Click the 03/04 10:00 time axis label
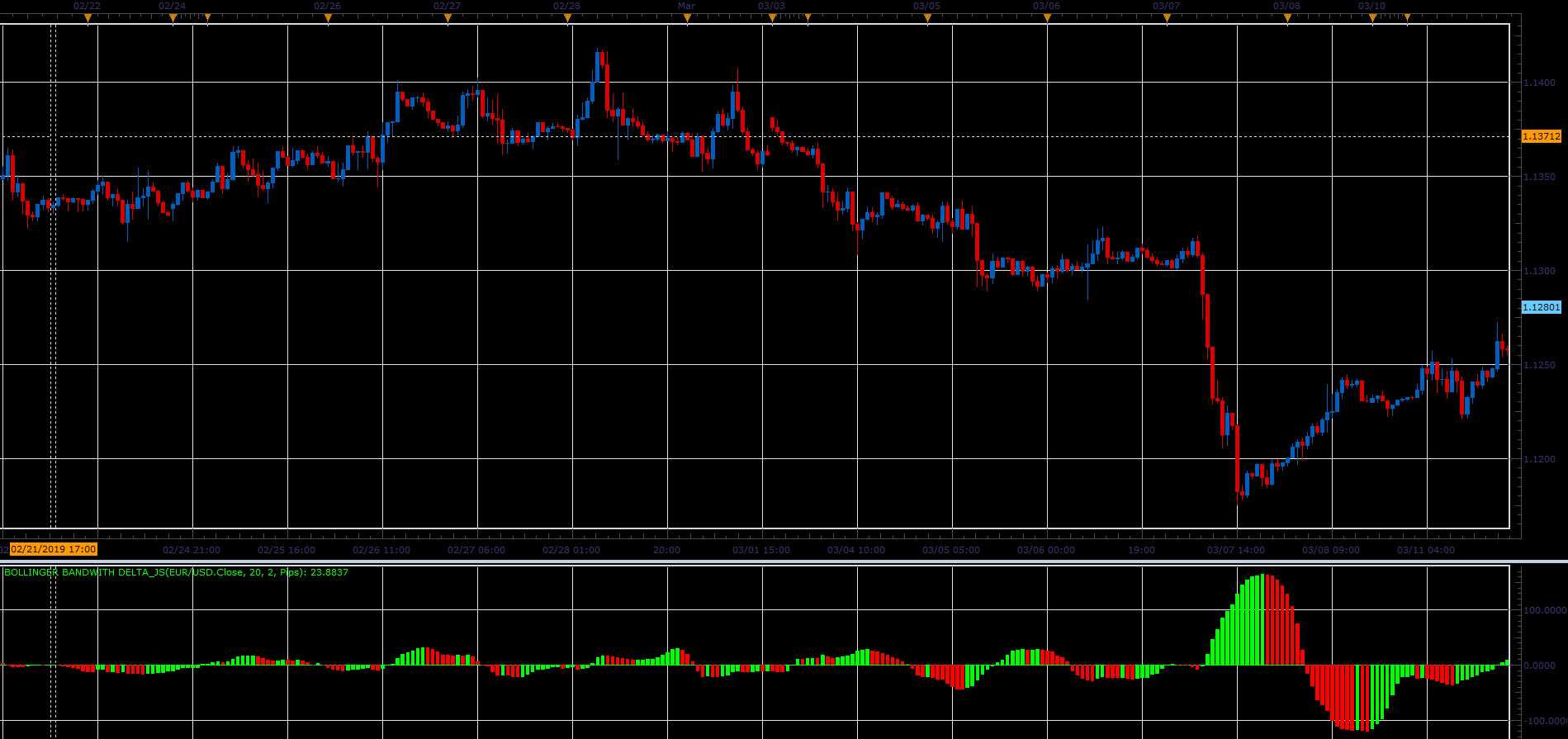1568x739 pixels. (x=856, y=550)
